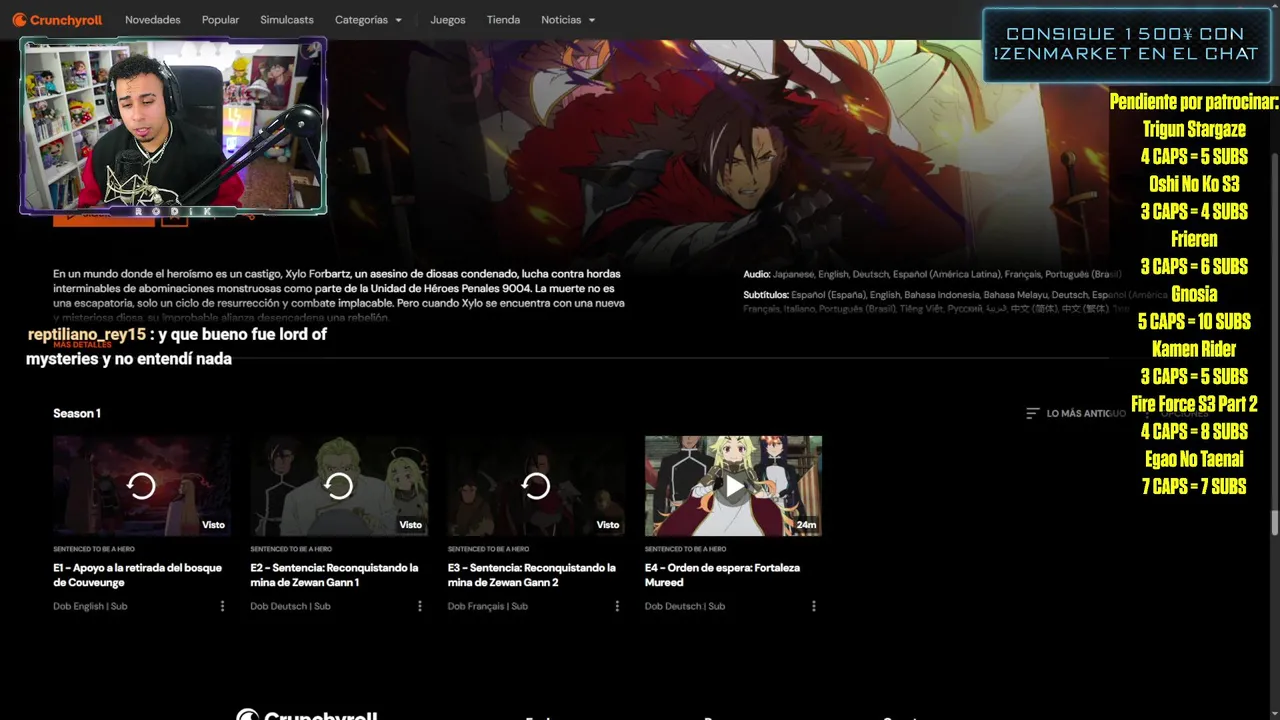Expand the Season 1 selector

click(77, 413)
